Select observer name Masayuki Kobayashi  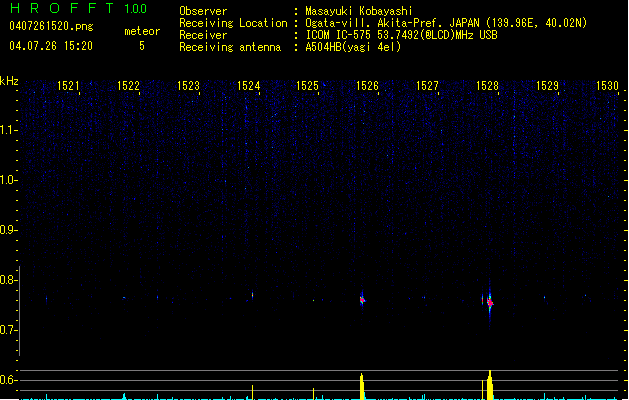coord(359,11)
